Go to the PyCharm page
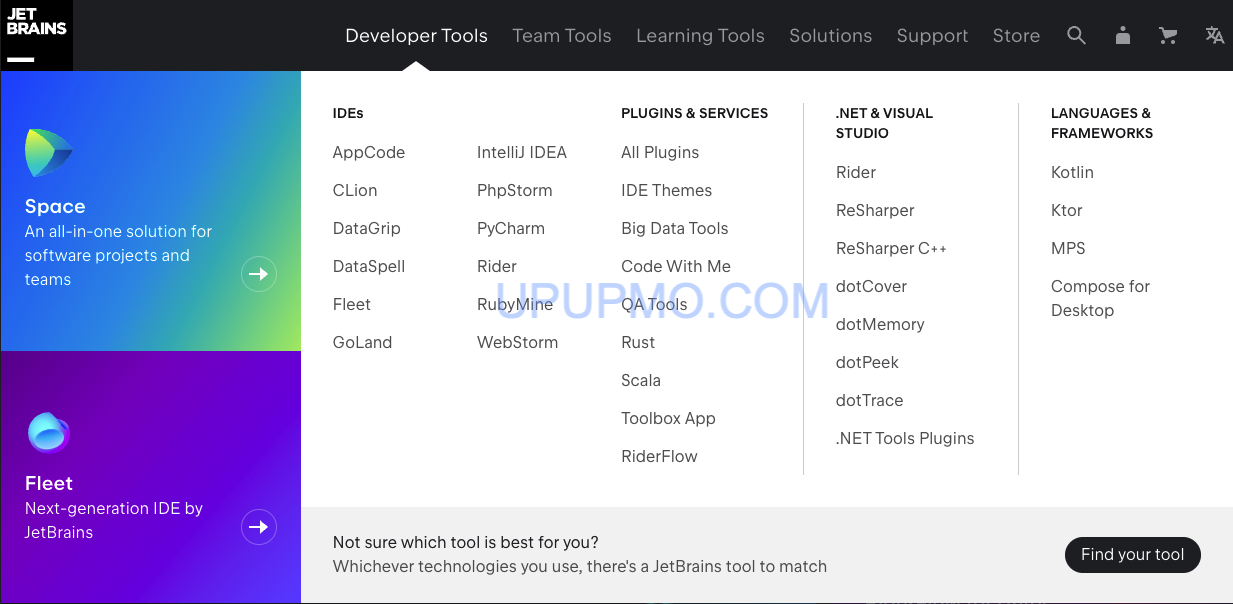Image resolution: width=1233 pixels, height=604 pixels. coord(510,229)
